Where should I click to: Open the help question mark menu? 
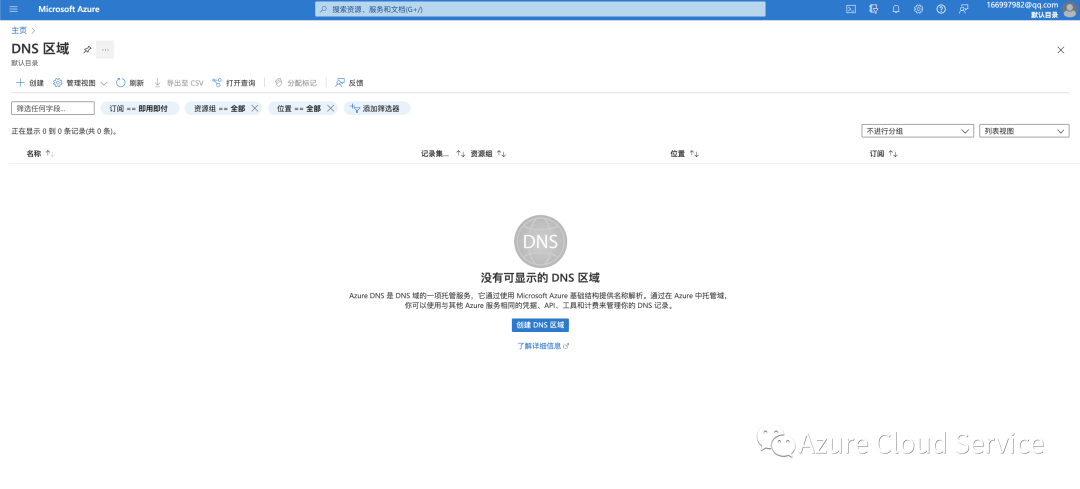[x=941, y=9]
